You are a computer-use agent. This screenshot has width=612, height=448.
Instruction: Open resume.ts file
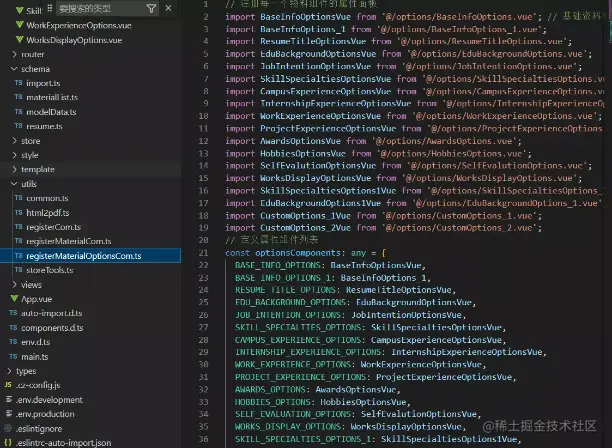click(x=44, y=126)
